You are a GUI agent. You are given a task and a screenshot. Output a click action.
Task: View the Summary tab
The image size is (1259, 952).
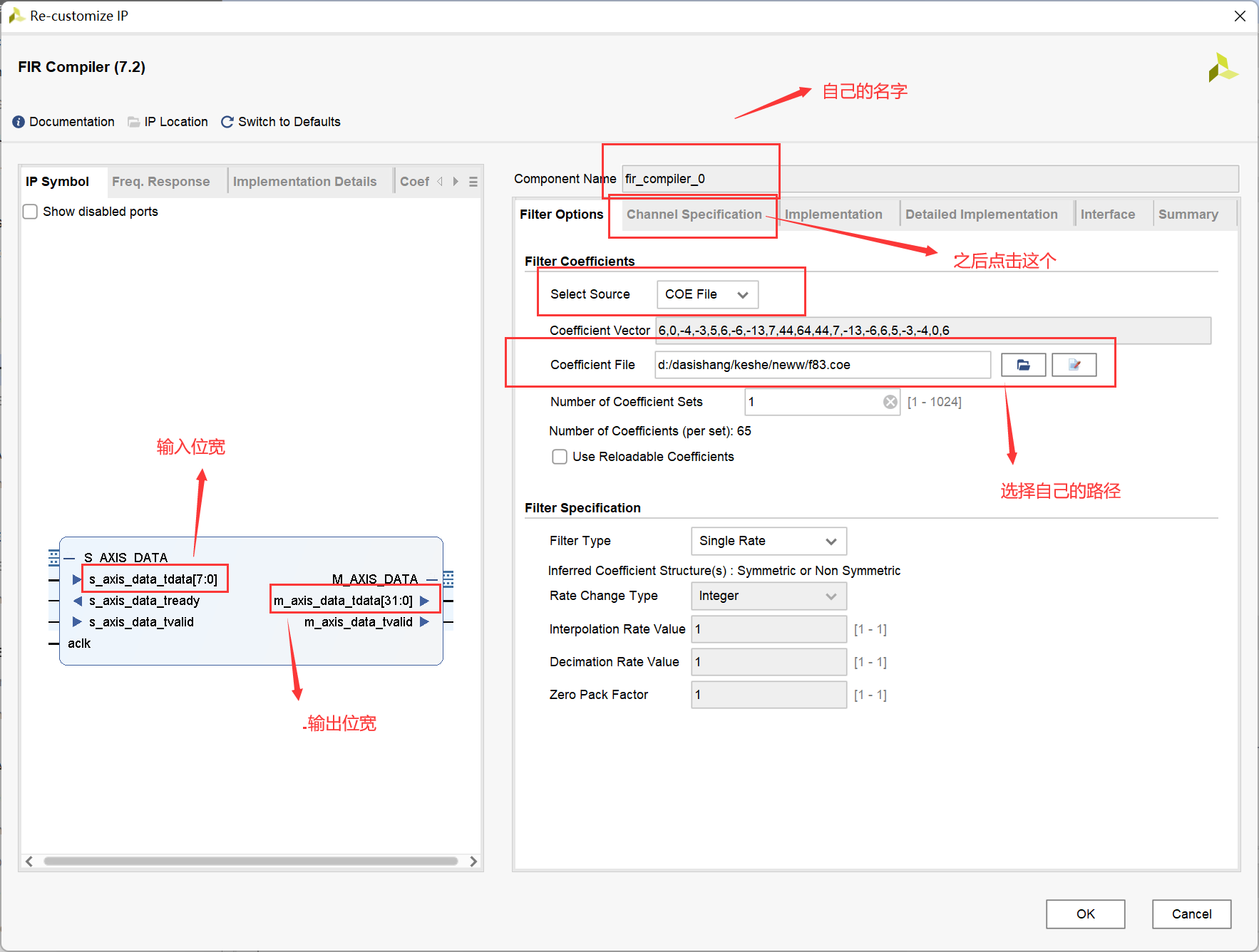tap(1188, 214)
